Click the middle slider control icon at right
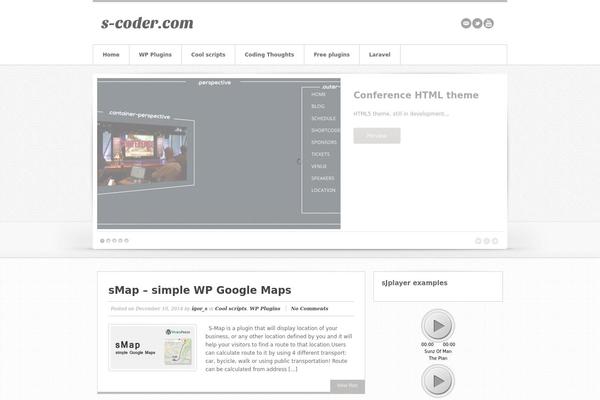The height and width of the screenshot is (400, 600). (486, 241)
